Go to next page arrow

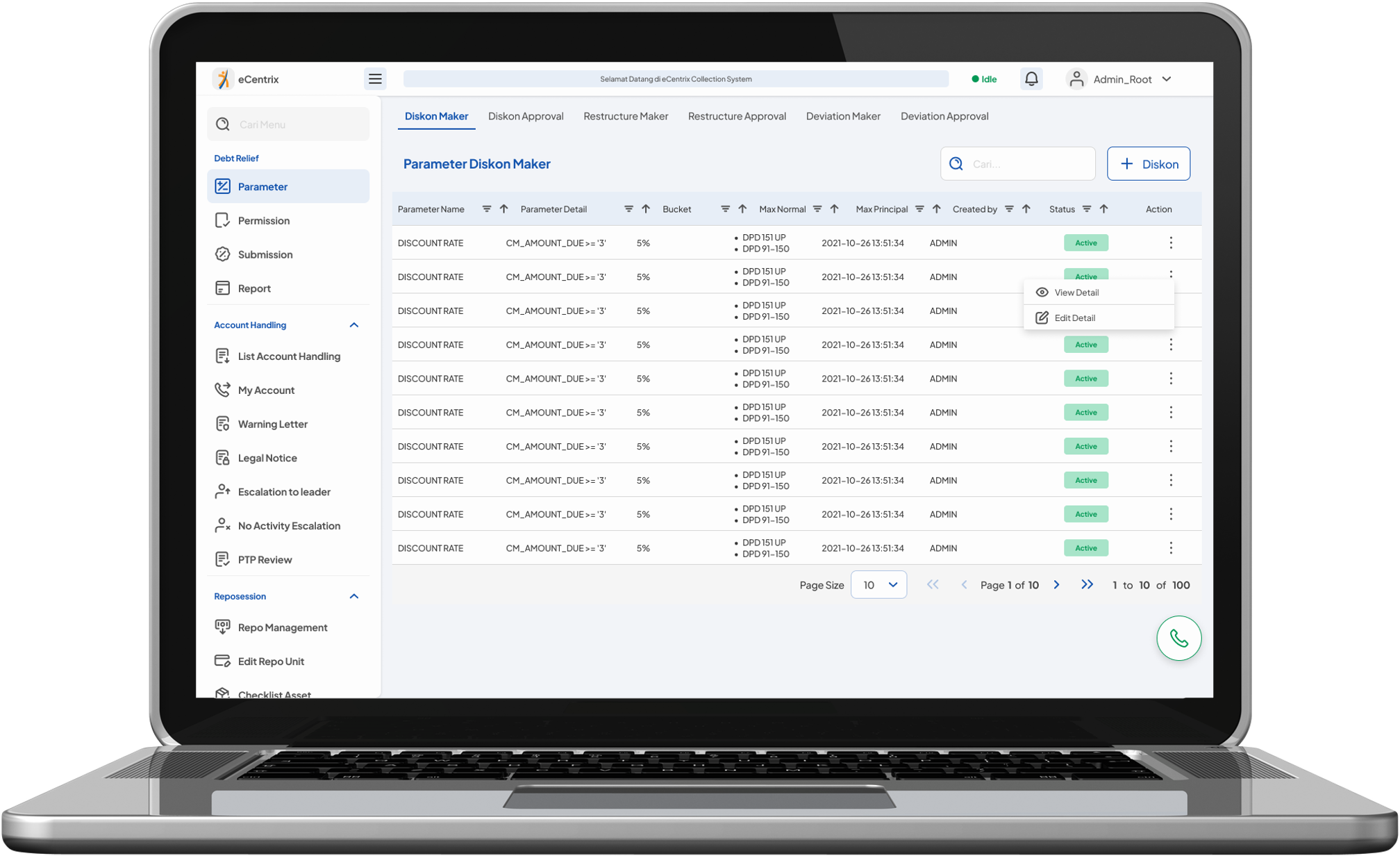[x=1056, y=585]
